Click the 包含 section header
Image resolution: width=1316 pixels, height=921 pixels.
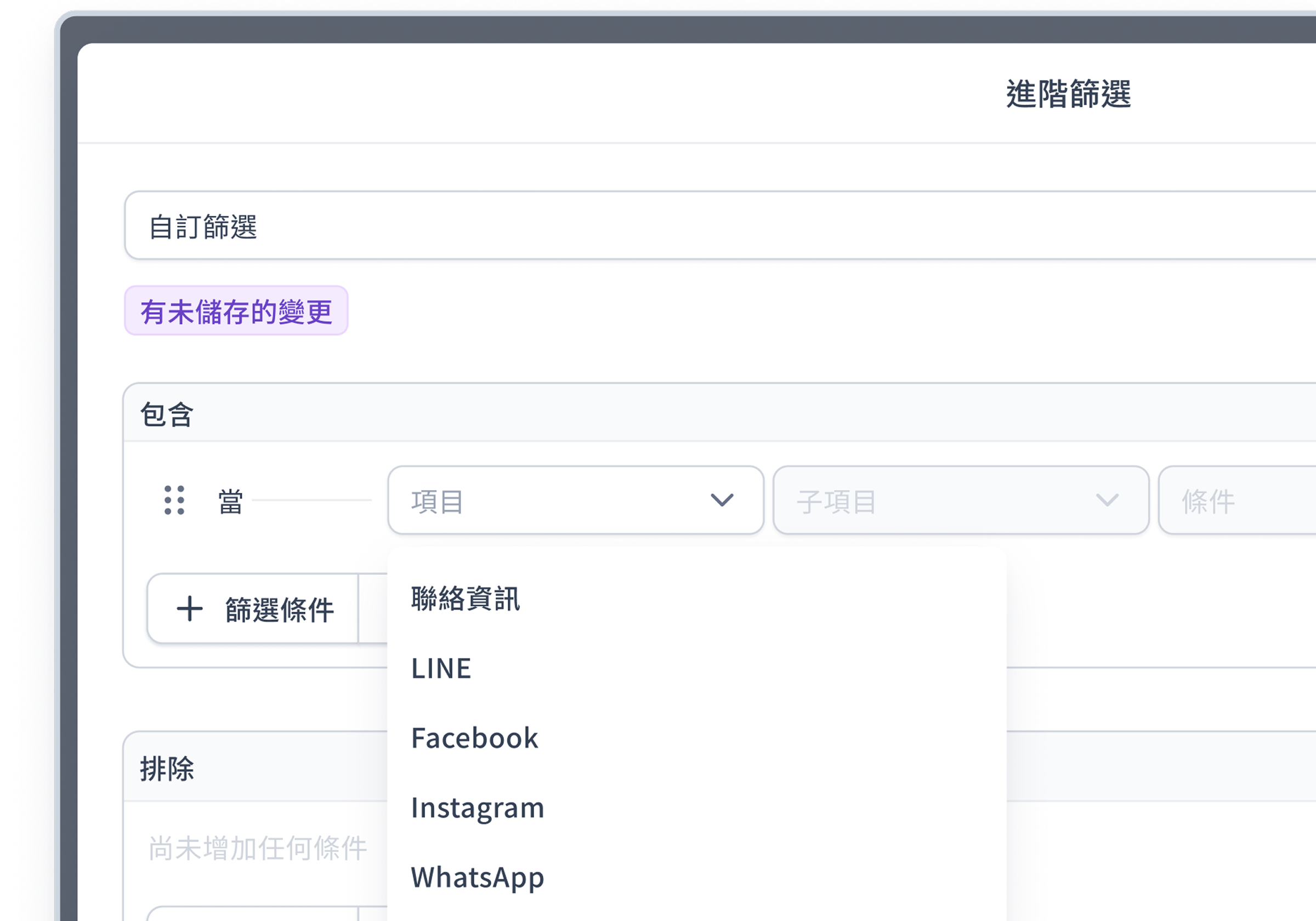point(166,412)
